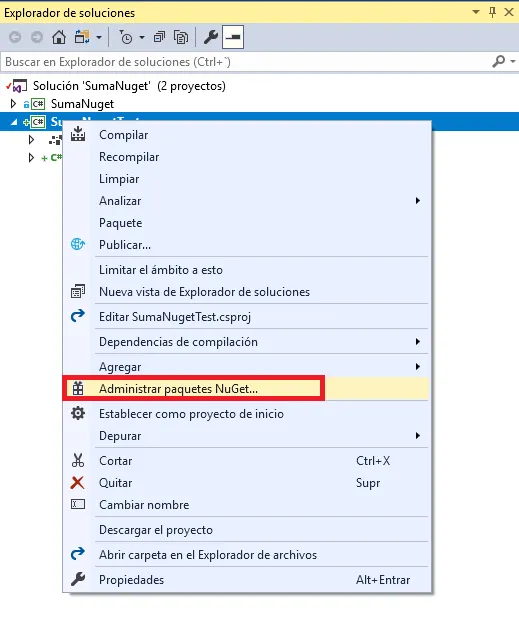Collapse the selected SumaNugetTest project node
The width and height of the screenshot is (519, 618).
coord(14,122)
